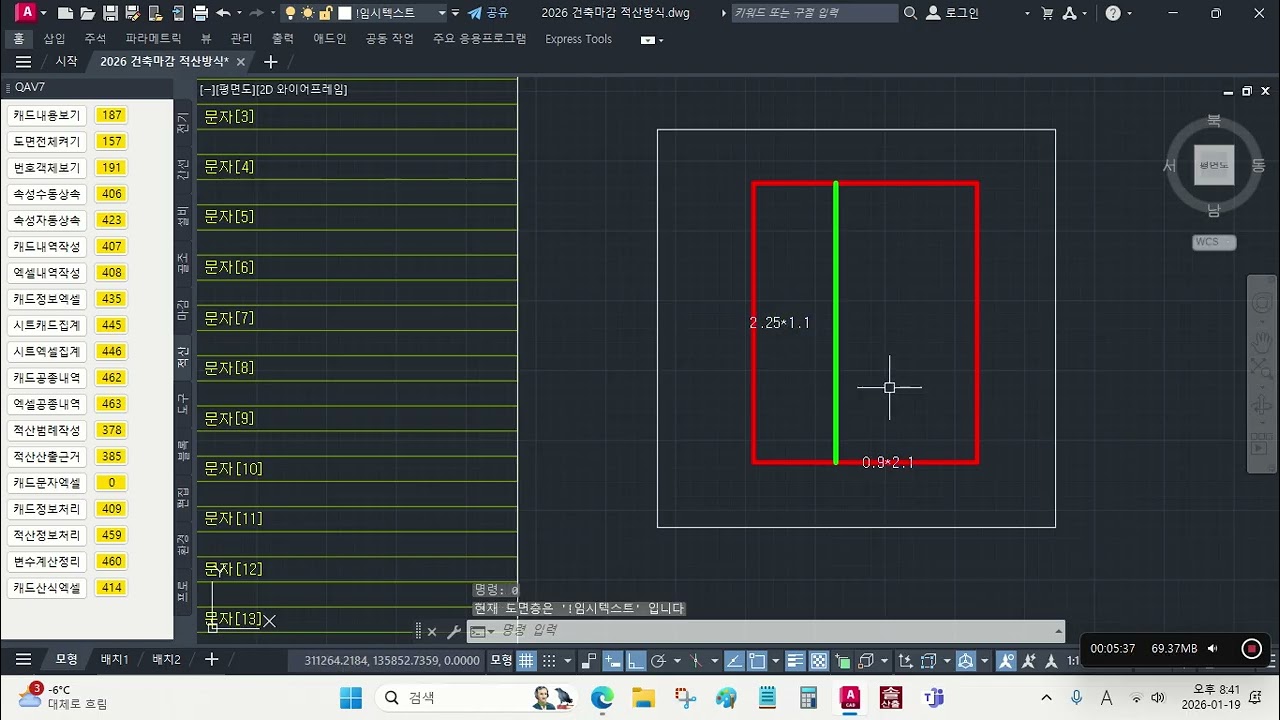Click the Save As icon with pencil
The width and height of the screenshot is (1280, 720).
pyautogui.click(x=131, y=13)
